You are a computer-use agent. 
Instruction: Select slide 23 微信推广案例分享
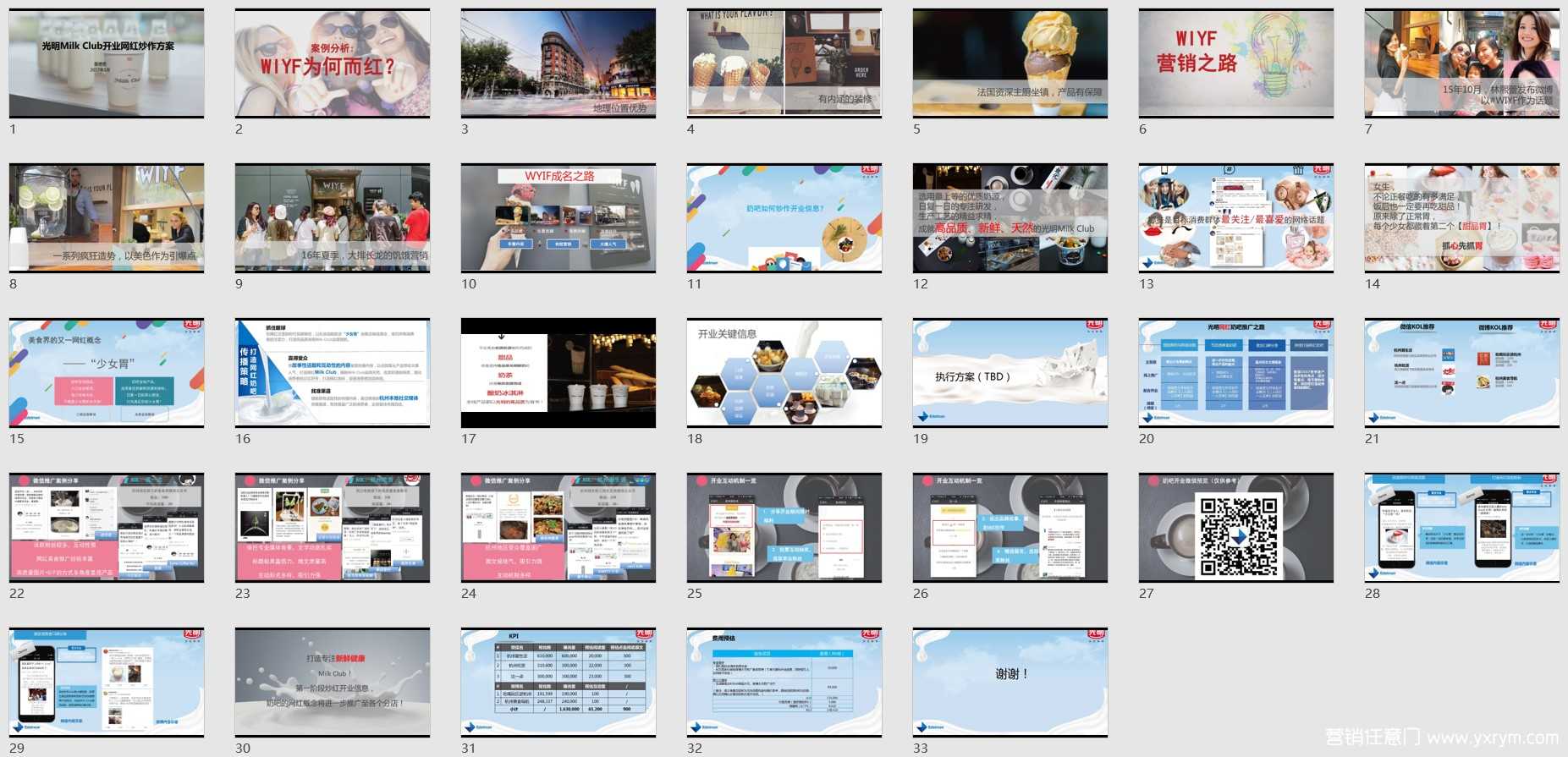point(333,528)
